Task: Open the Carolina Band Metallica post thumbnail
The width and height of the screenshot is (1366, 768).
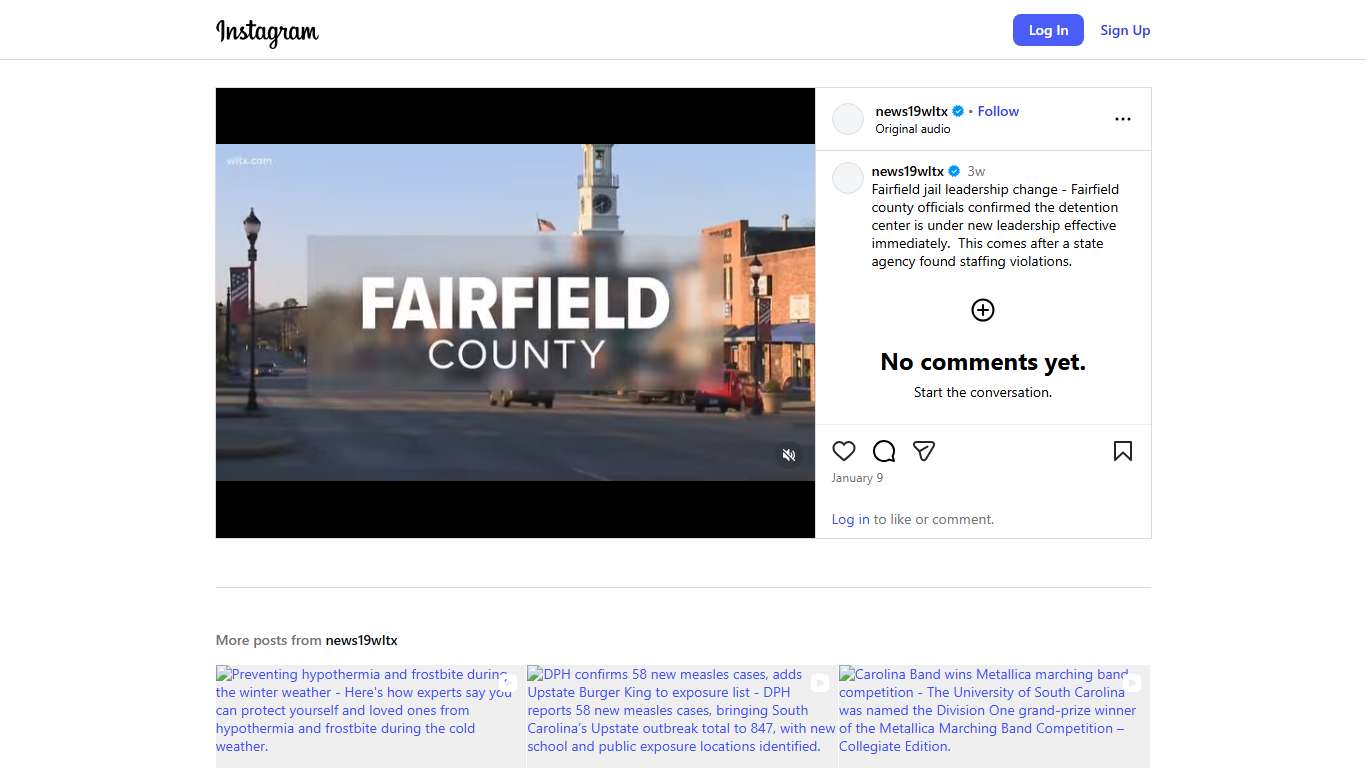Action: point(994,715)
